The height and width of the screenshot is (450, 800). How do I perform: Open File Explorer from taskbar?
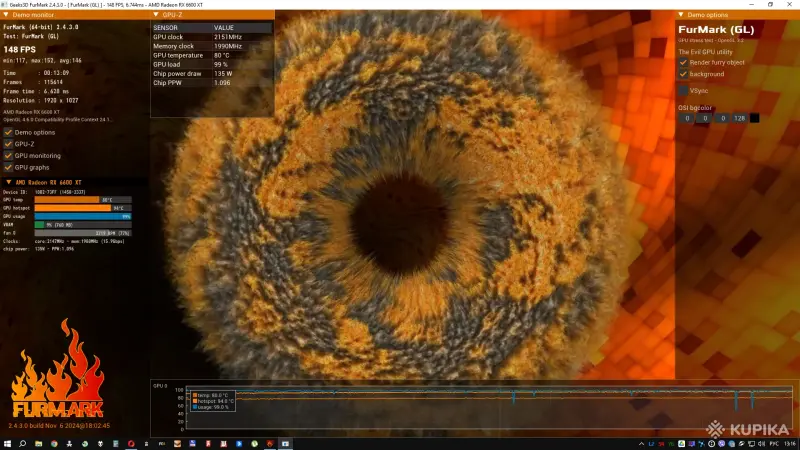[x=38, y=444]
